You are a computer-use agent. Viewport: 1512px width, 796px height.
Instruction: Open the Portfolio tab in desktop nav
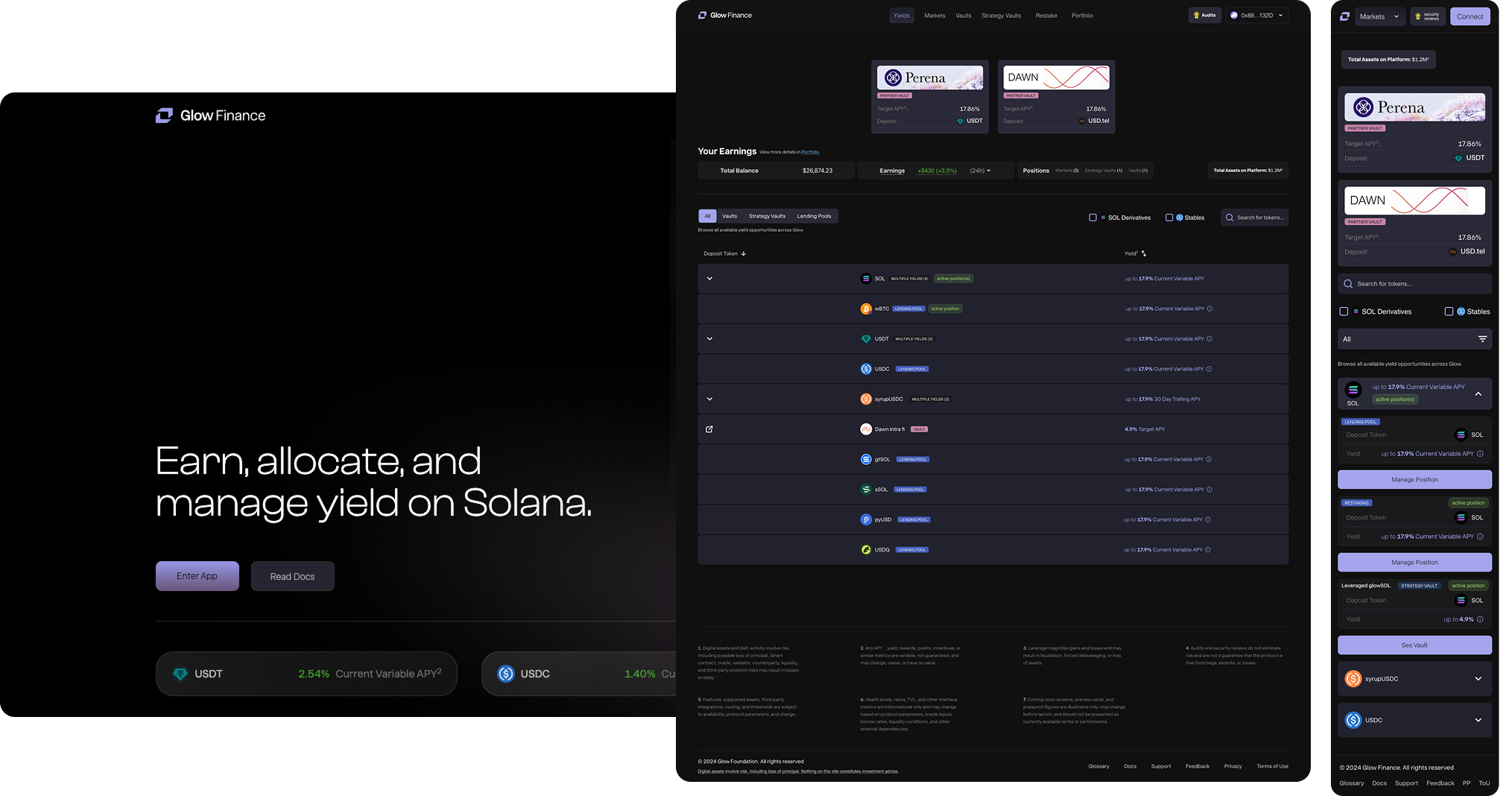tap(1082, 16)
